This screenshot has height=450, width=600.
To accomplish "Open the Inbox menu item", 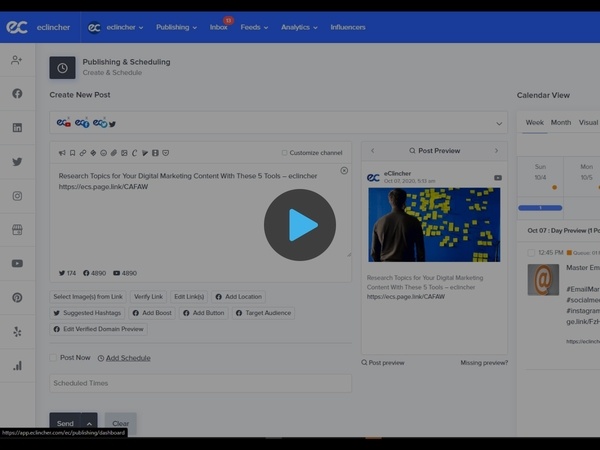I will tap(218, 27).
